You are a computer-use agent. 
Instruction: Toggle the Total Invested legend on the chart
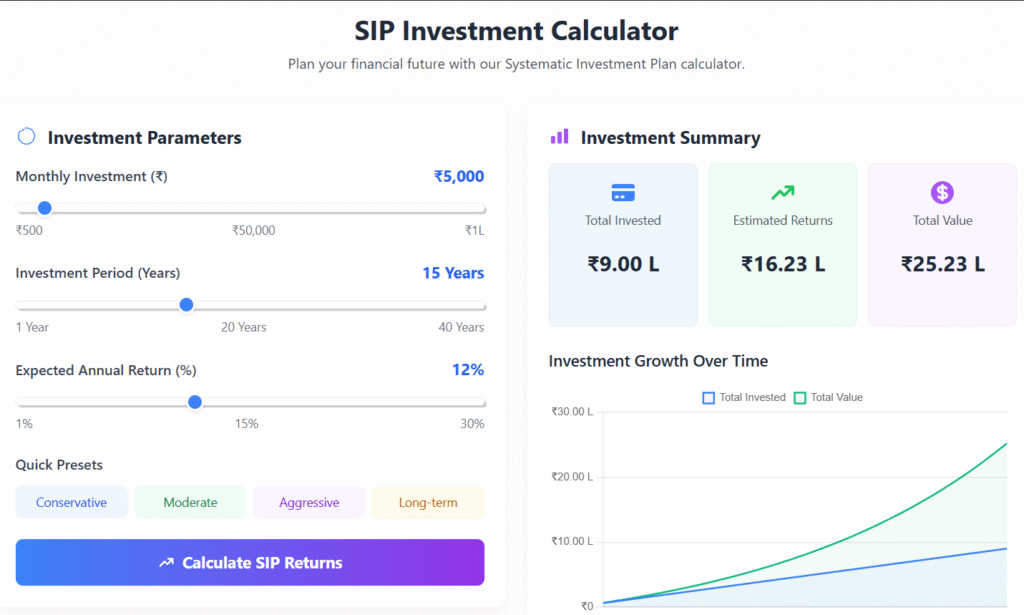click(x=746, y=397)
